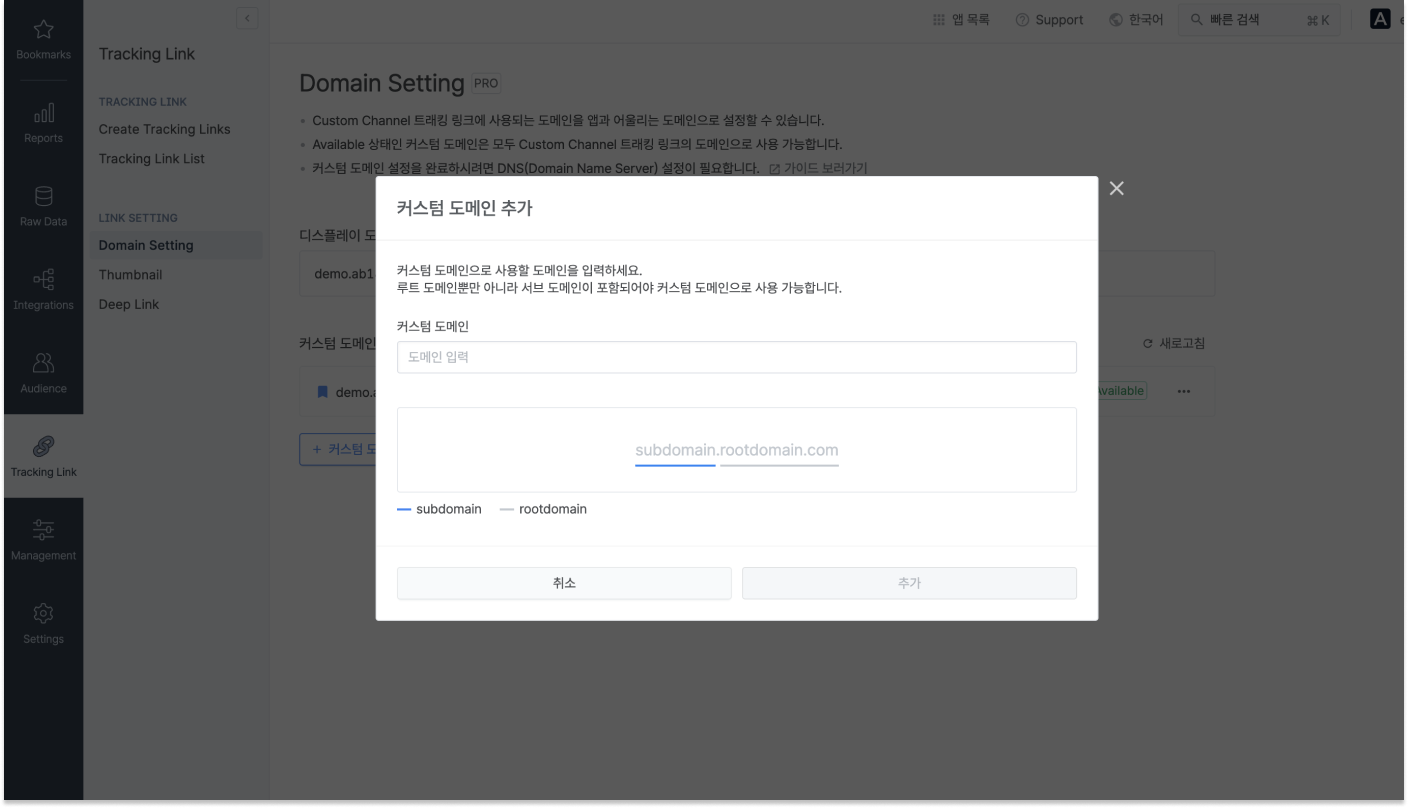1408x808 pixels.
Task: Click the 추가 add button
Action: (x=909, y=583)
